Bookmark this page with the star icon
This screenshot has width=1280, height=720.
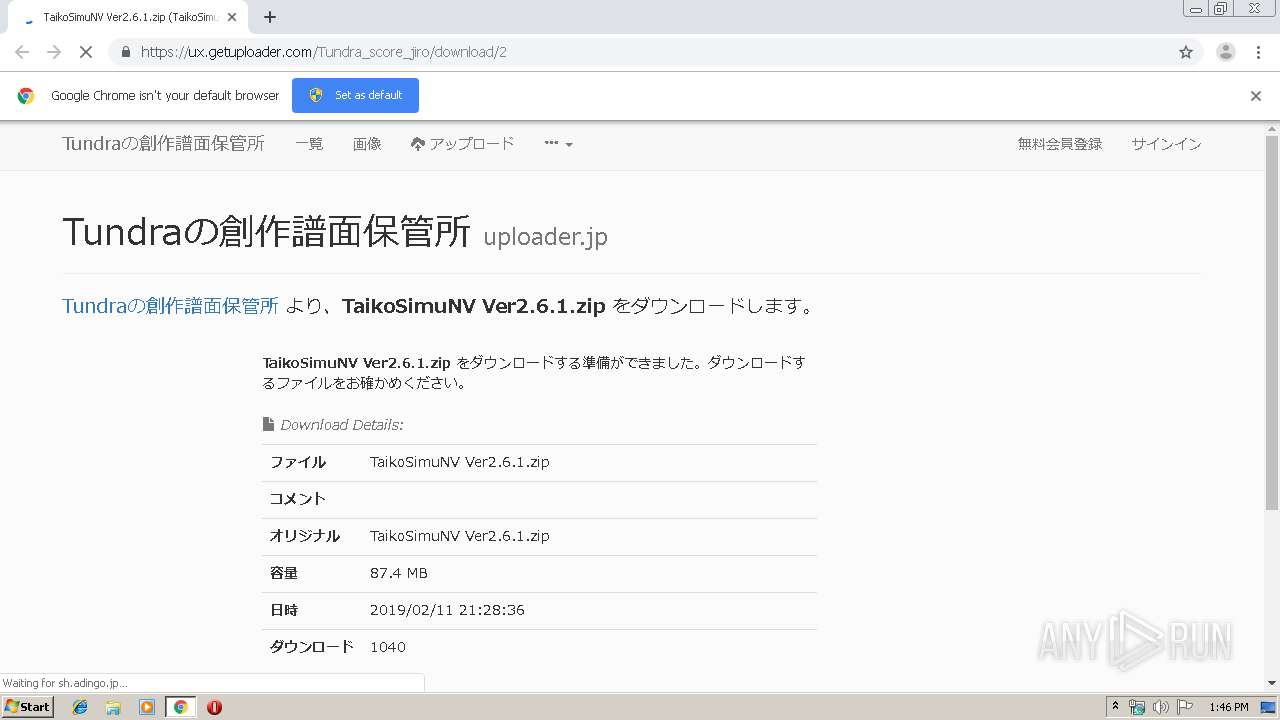tap(1186, 52)
